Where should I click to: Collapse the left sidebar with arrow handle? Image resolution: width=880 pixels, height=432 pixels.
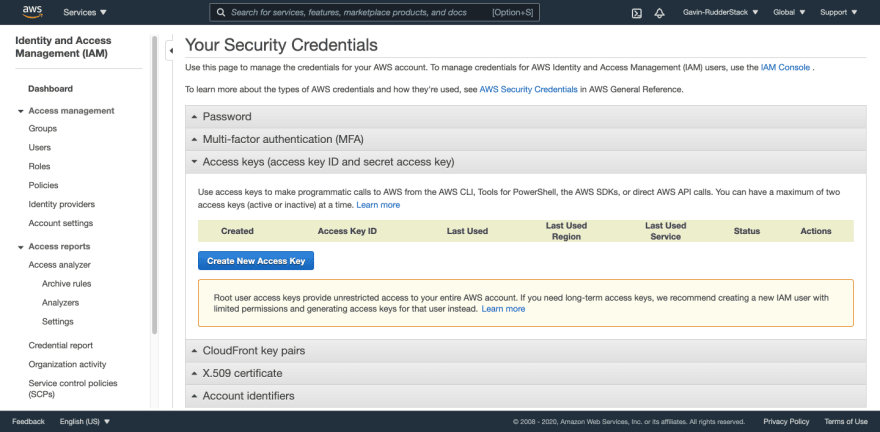pyautogui.click(x=170, y=50)
